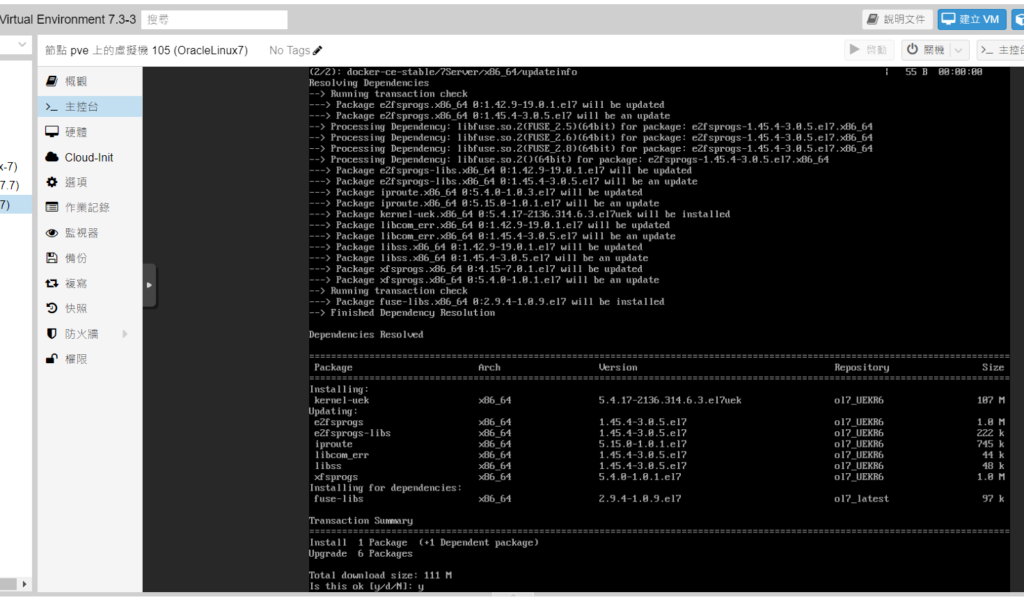
Task: Open the dropdown arrow beside 關機
Action: click(959, 50)
